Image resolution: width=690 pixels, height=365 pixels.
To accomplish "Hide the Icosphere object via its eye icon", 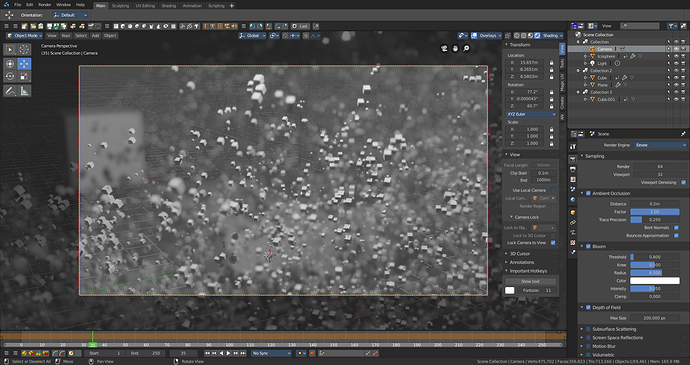I will click(676, 56).
